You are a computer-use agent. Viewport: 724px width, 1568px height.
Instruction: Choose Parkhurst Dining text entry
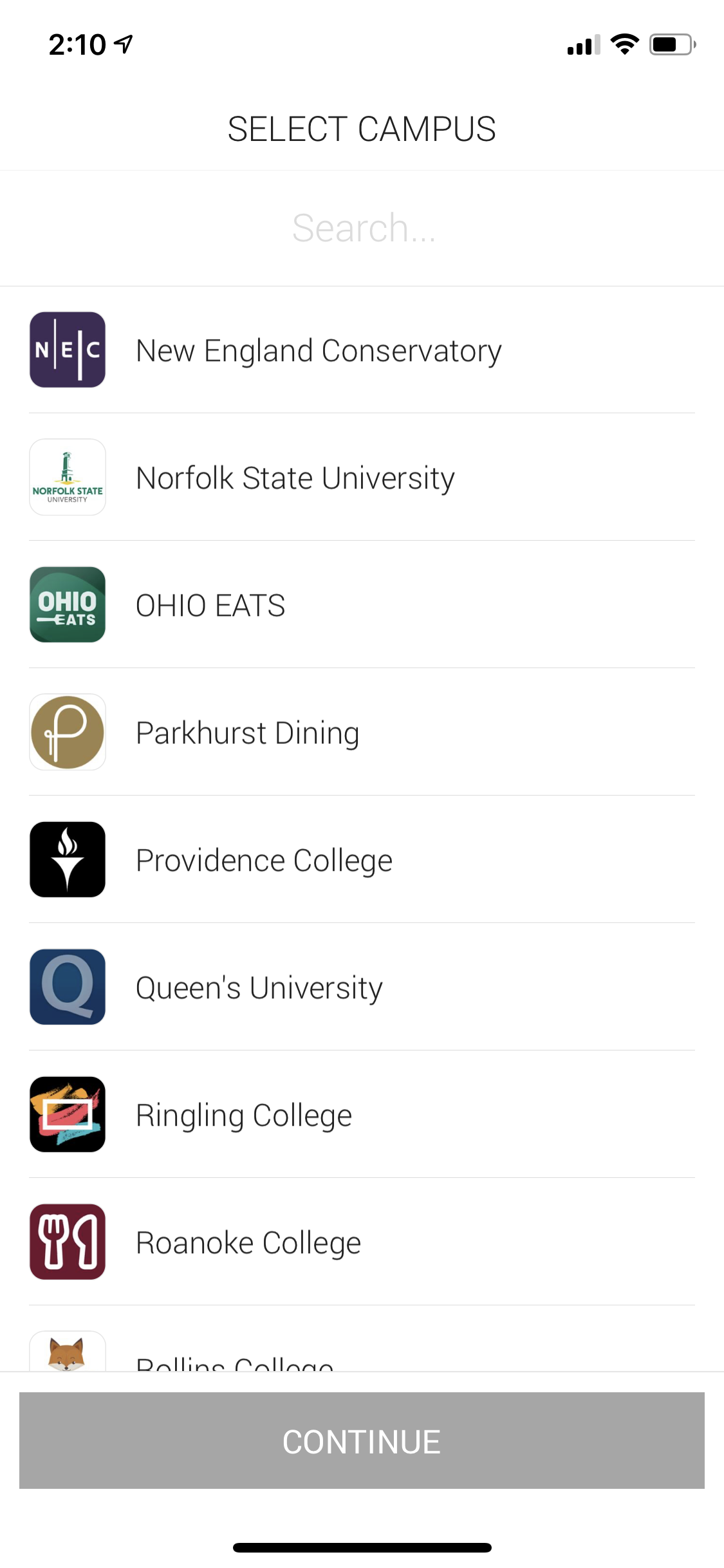click(x=248, y=733)
